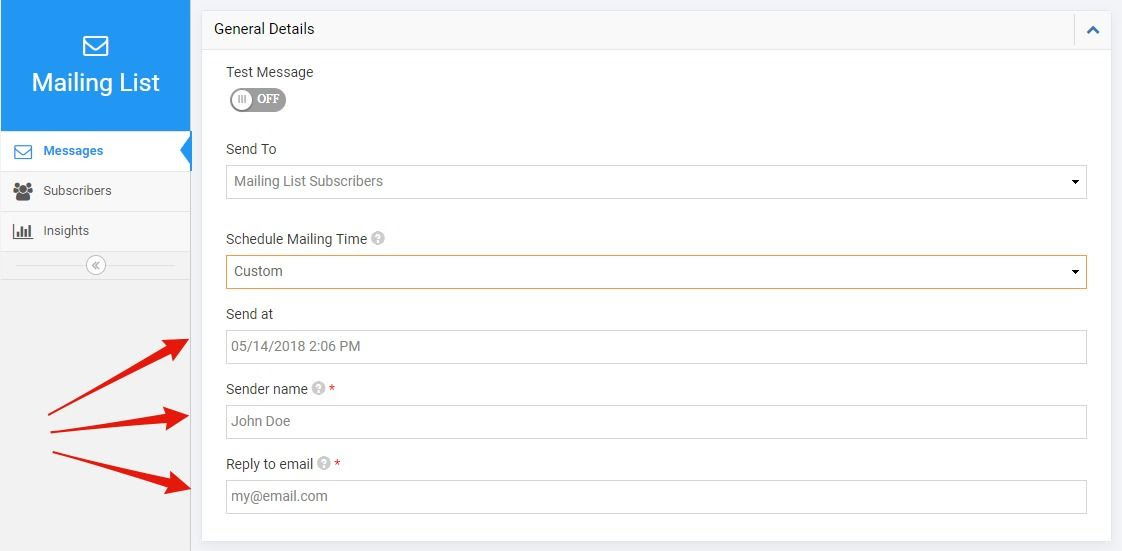1122x551 pixels.
Task: Click the Sender name help icon
Action: coord(318,389)
